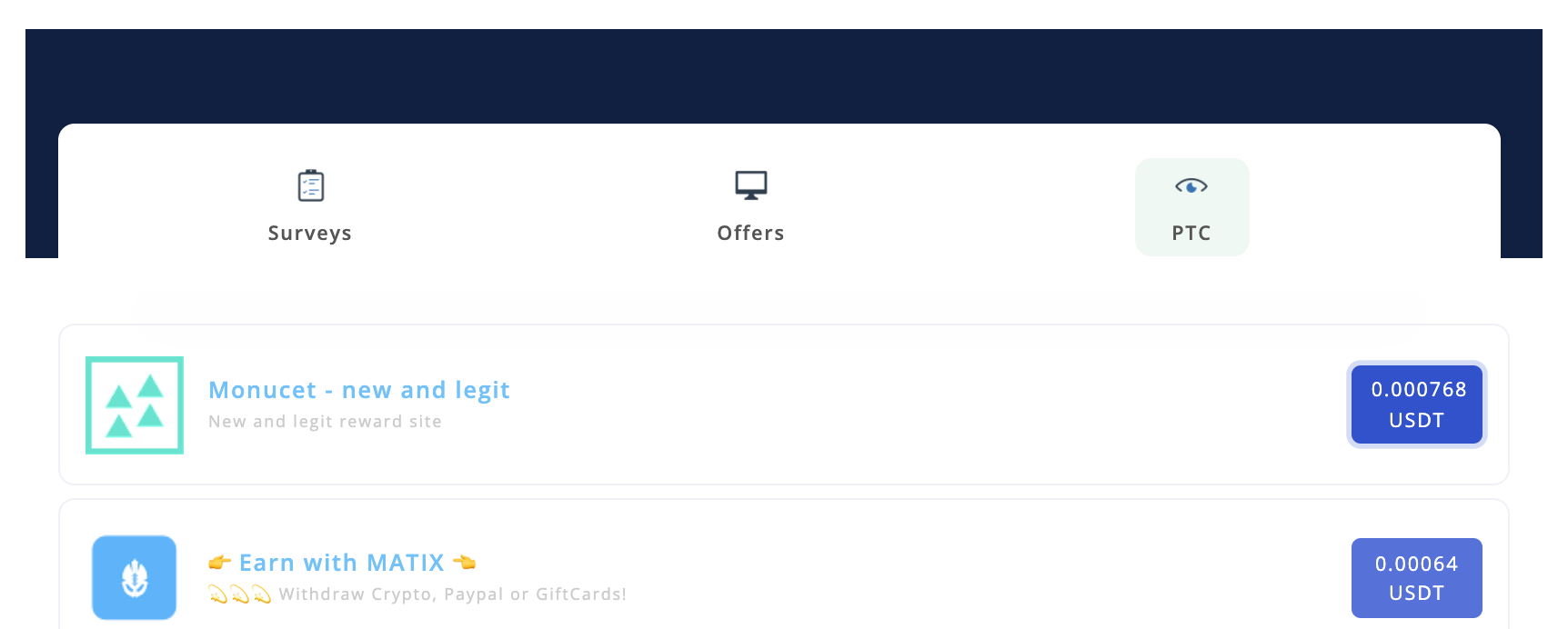Click the Surveys clipboard icon
The width and height of the screenshot is (1568, 629).
pos(311,185)
